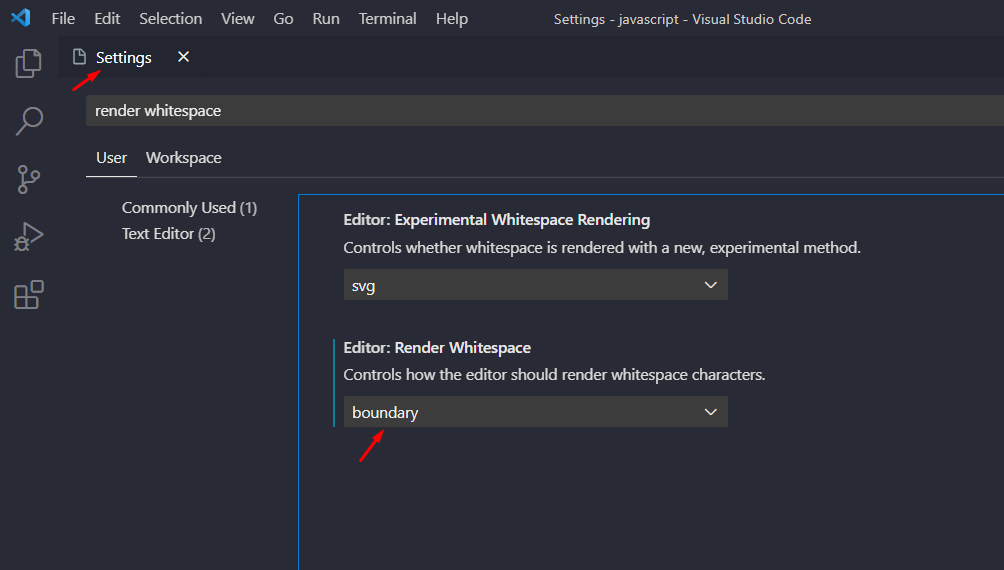Screen dimensions: 1004x570
Task: Click the Settings tab file icon
Action: (80, 58)
